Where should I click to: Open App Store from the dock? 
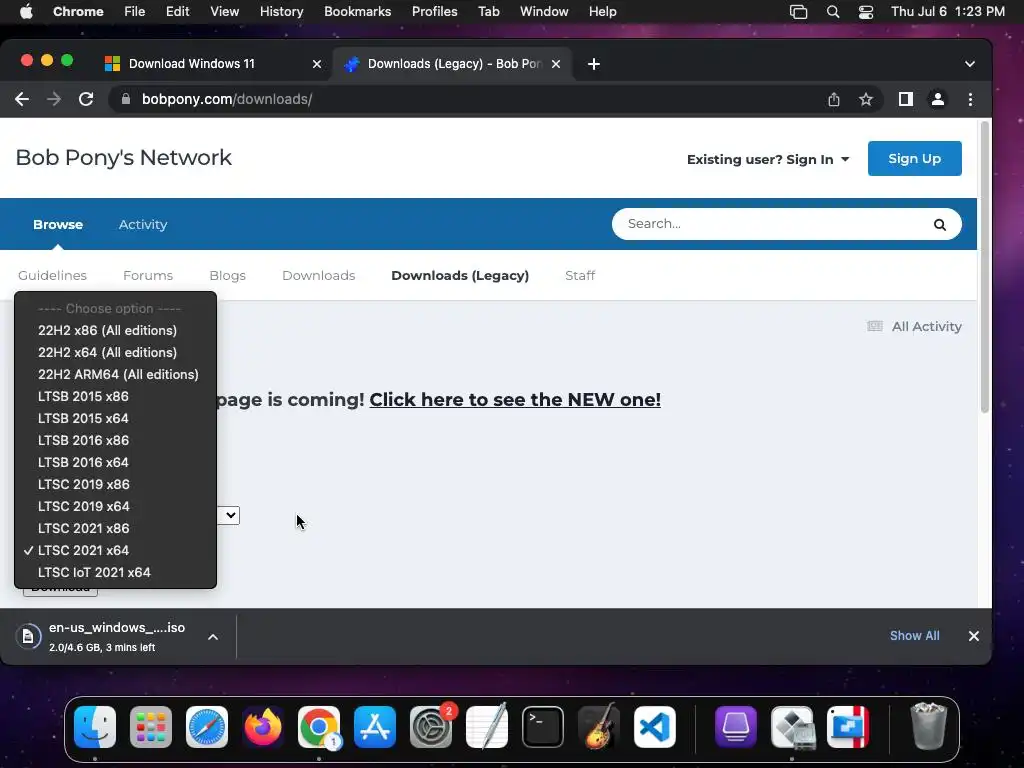pos(375,727)
